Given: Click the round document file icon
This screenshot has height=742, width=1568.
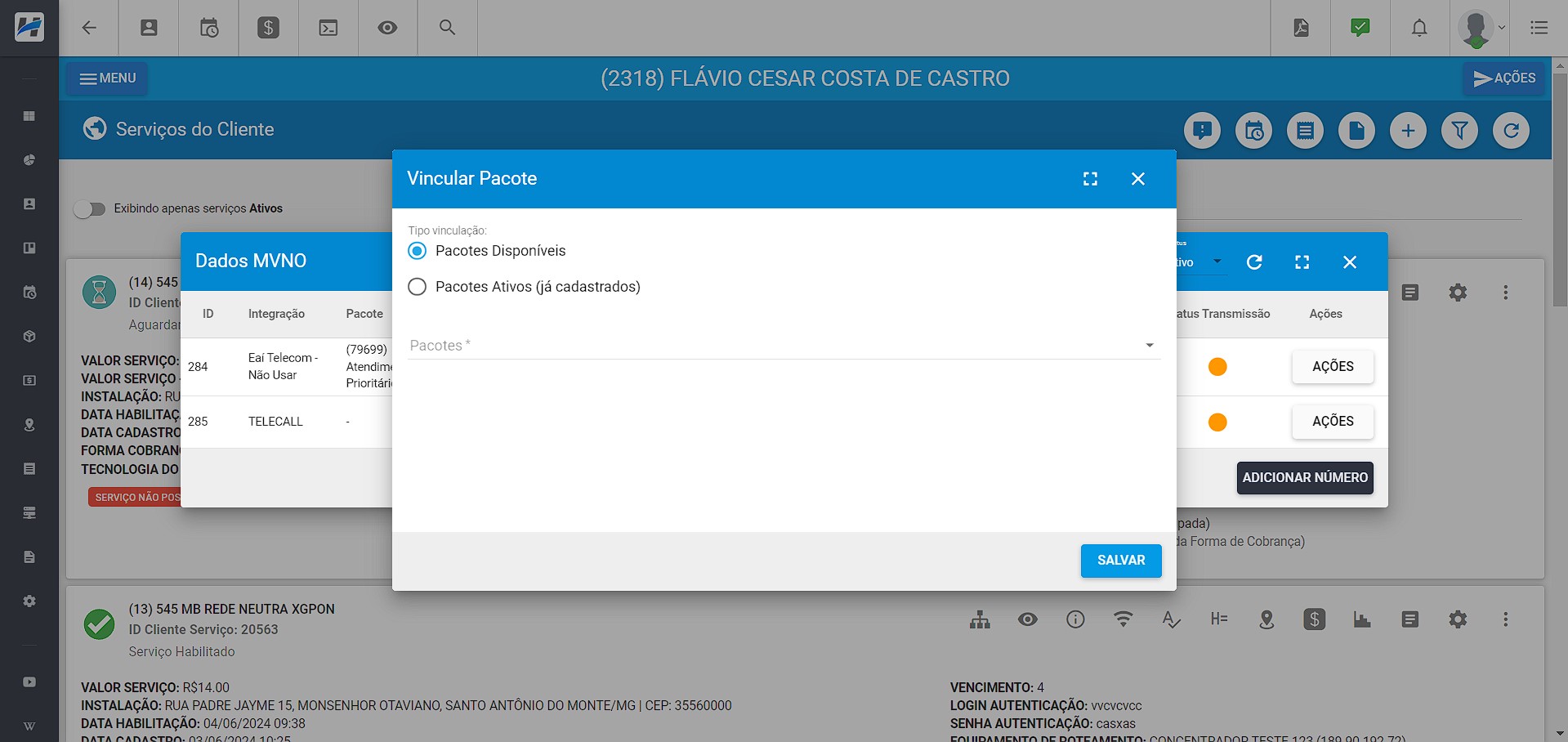Looking at the screenshot, I should (1356, 131).
